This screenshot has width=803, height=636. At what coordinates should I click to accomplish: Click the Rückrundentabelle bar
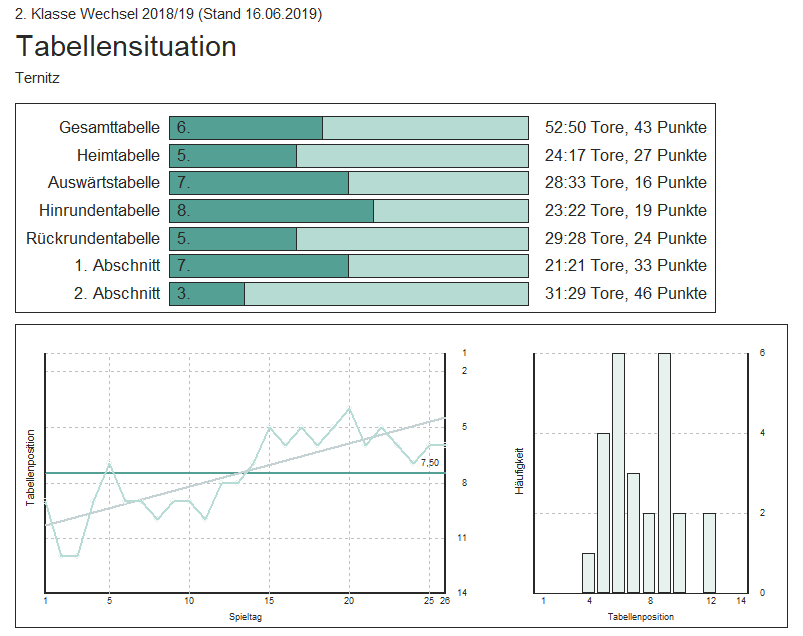[x=348, y=239]
